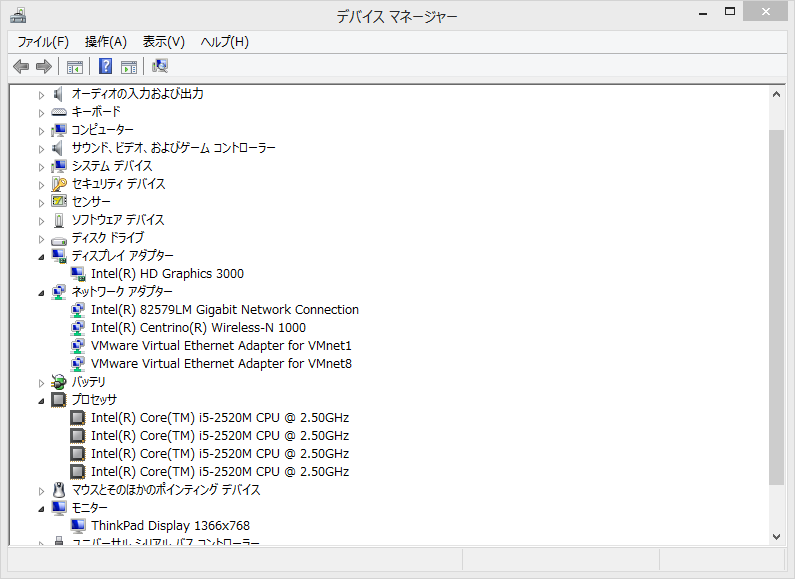Click the センサー category icon
Image resolution: width=795 pixels, height=579 pixels.
click(59, 201)
